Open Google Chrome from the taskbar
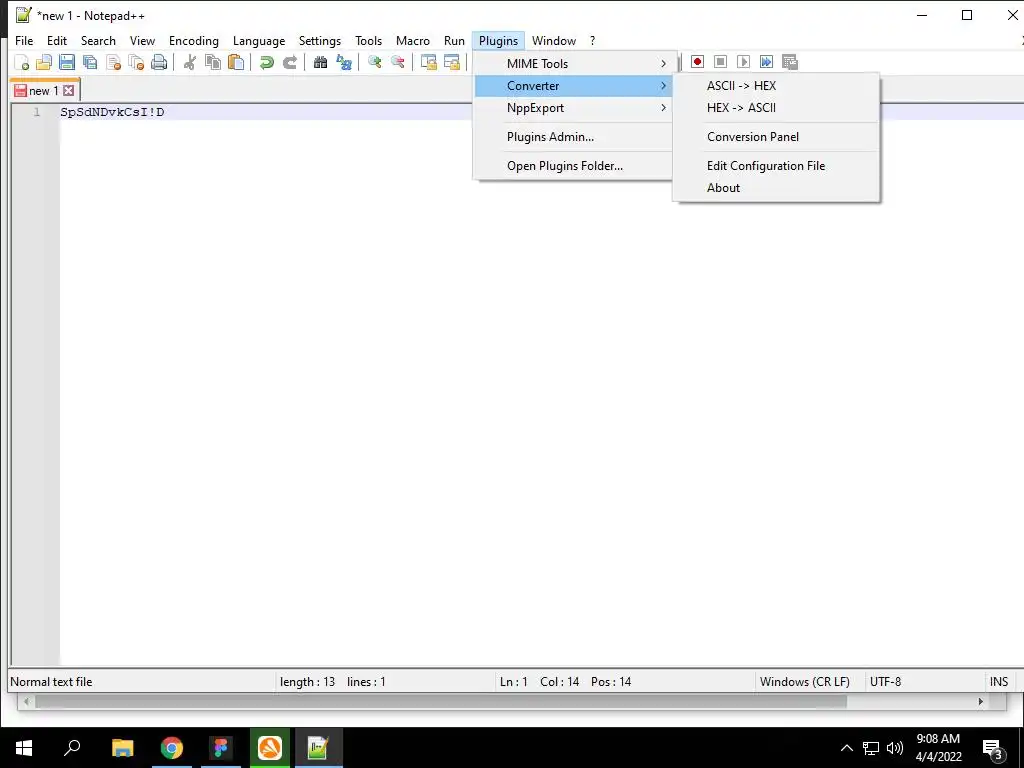Viewport: 1024px width, 768px height. click(x=172, y=748)
